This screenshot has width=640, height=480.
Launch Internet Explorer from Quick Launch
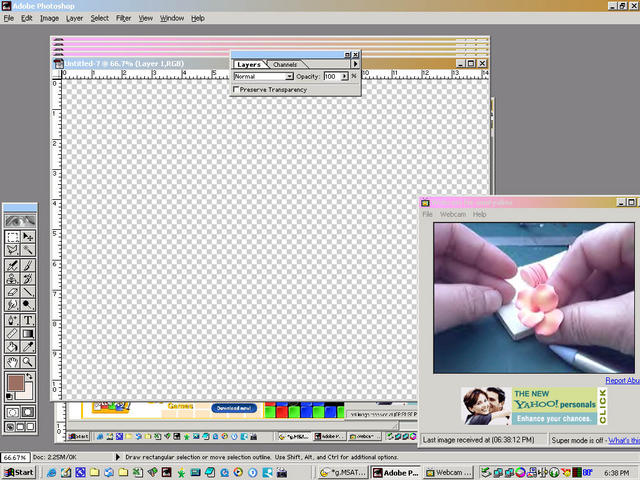point(51,472)
